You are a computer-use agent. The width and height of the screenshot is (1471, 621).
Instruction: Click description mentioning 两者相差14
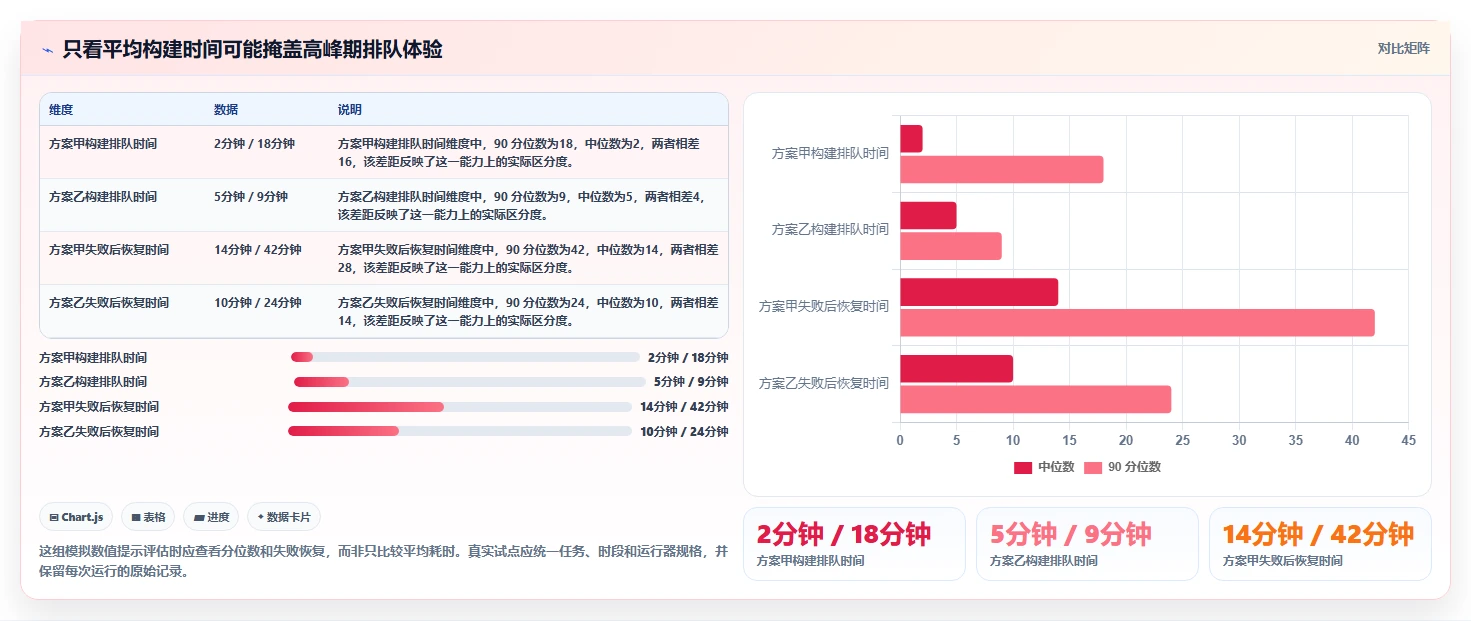(528, 311)
